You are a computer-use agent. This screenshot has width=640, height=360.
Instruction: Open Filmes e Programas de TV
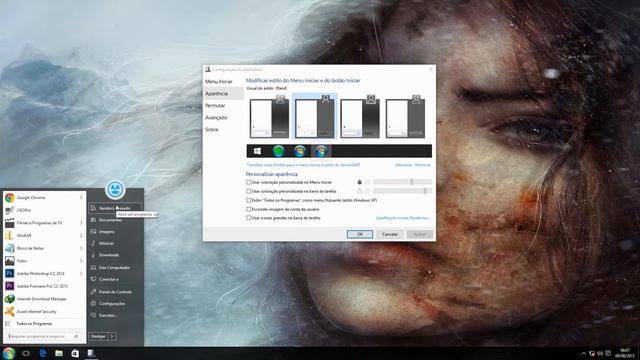pyautogui.click(x=43, y=223)
